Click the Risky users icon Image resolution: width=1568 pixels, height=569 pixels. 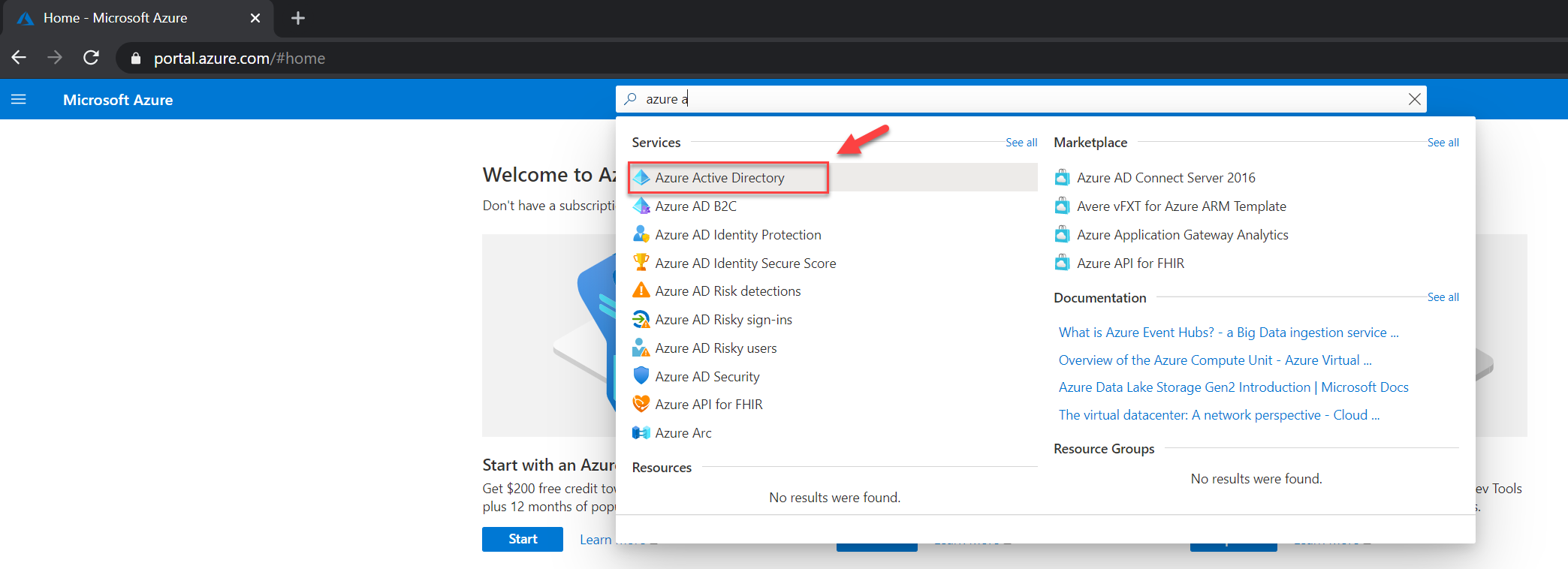pos(641,348)
